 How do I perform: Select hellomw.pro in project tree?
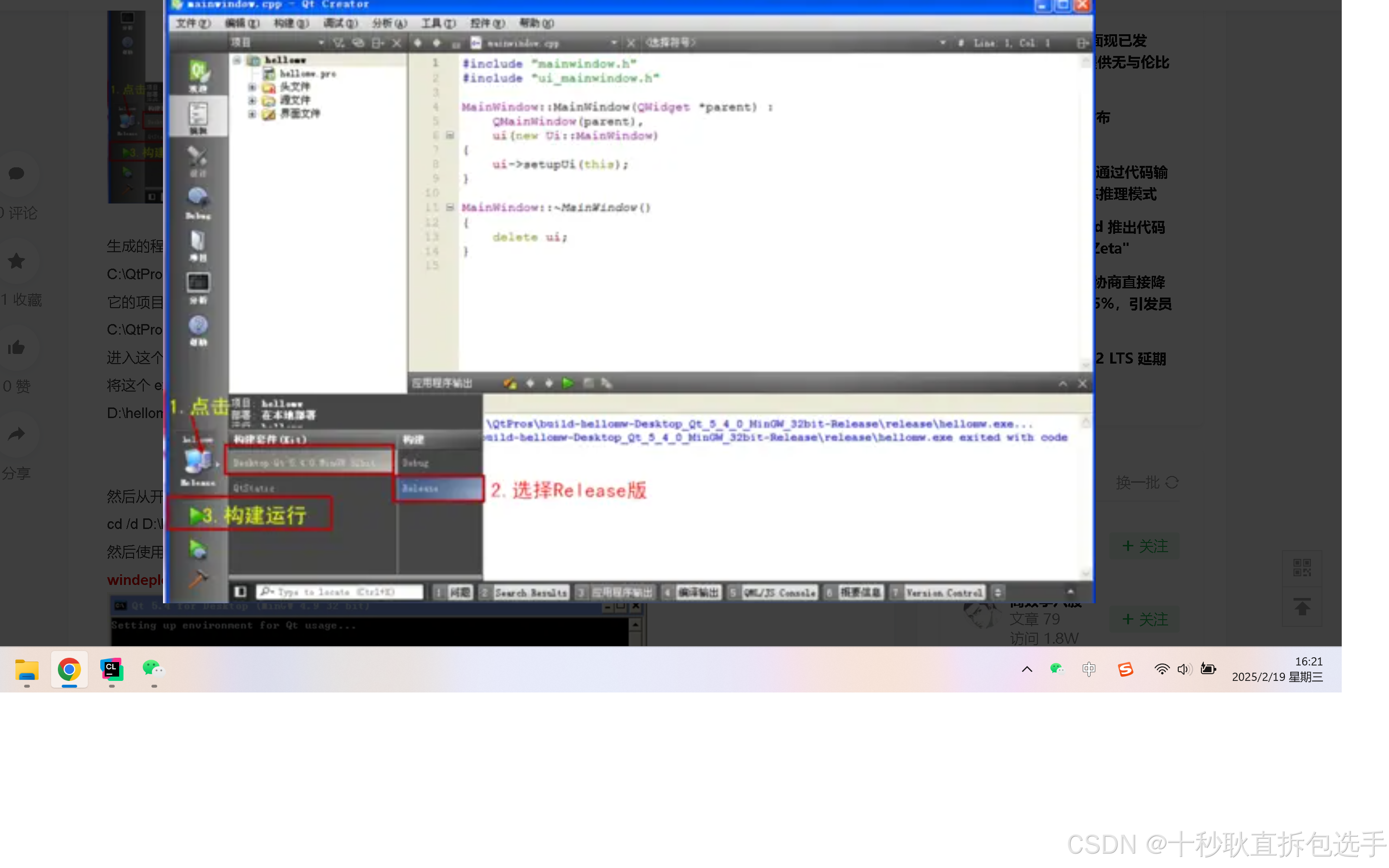coord(308,73)
